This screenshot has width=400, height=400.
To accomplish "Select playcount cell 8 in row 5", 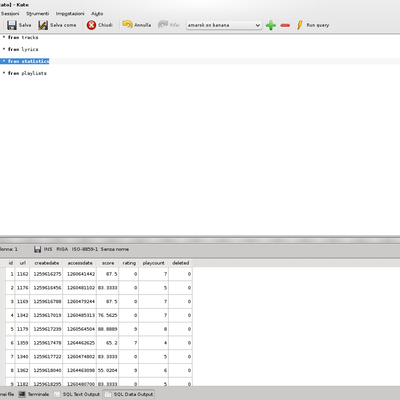I will coord(154,329).
